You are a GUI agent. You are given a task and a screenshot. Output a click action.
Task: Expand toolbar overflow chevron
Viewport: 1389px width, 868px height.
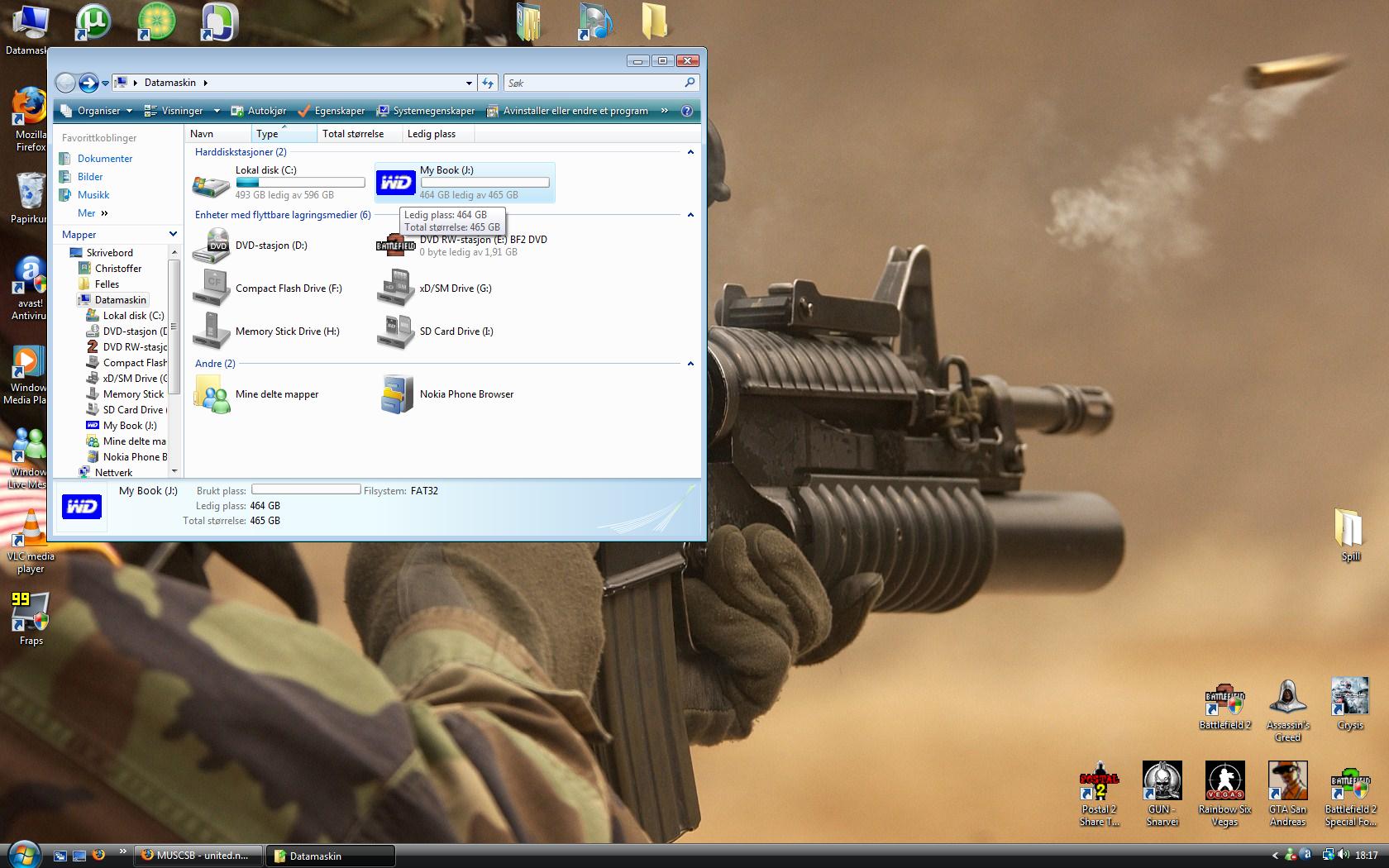[x=665, y=111]
